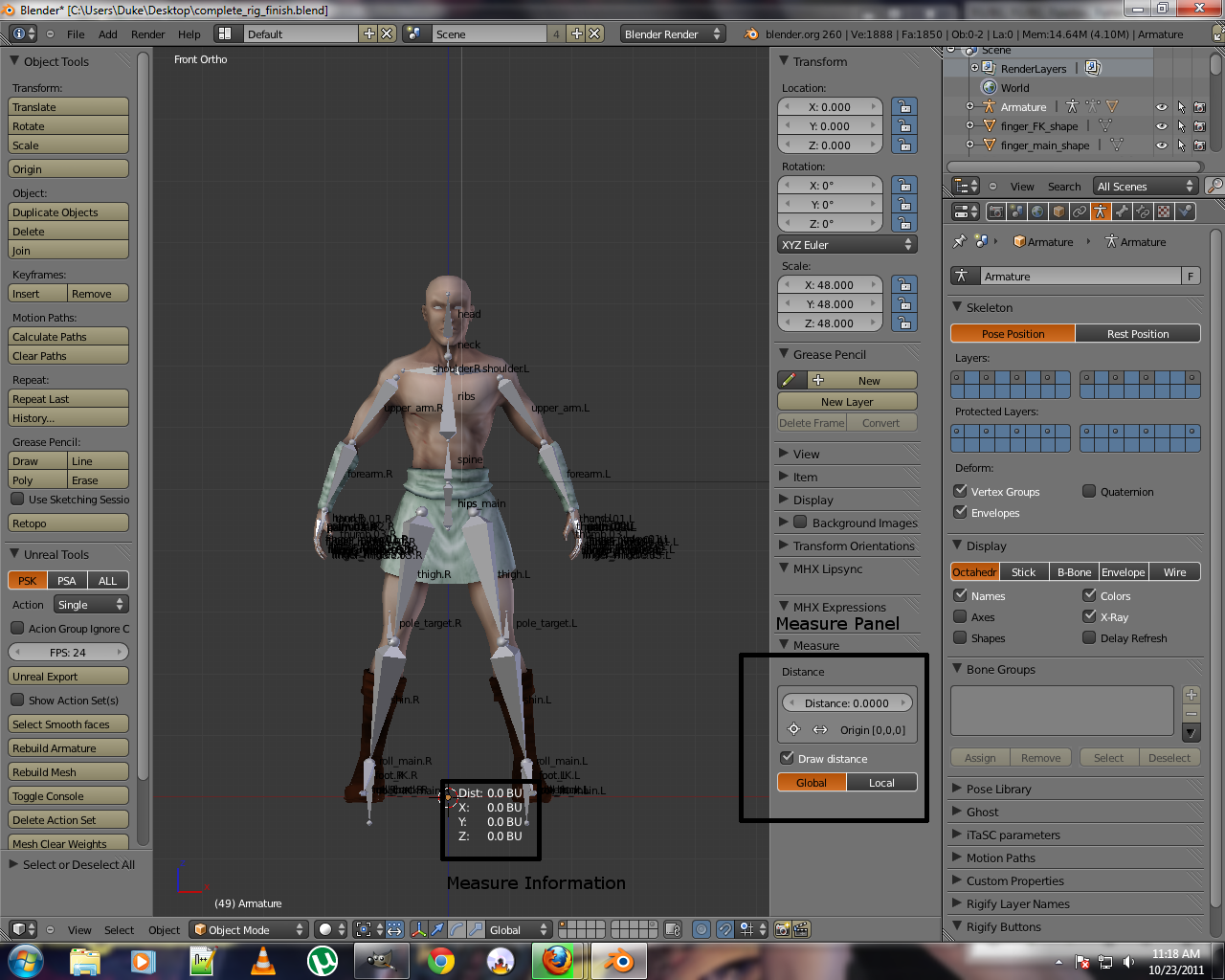Screen dimensions: 1225x980
Task: Open the Texture properties tab (checker icon)
Action: coord(1164,212)
